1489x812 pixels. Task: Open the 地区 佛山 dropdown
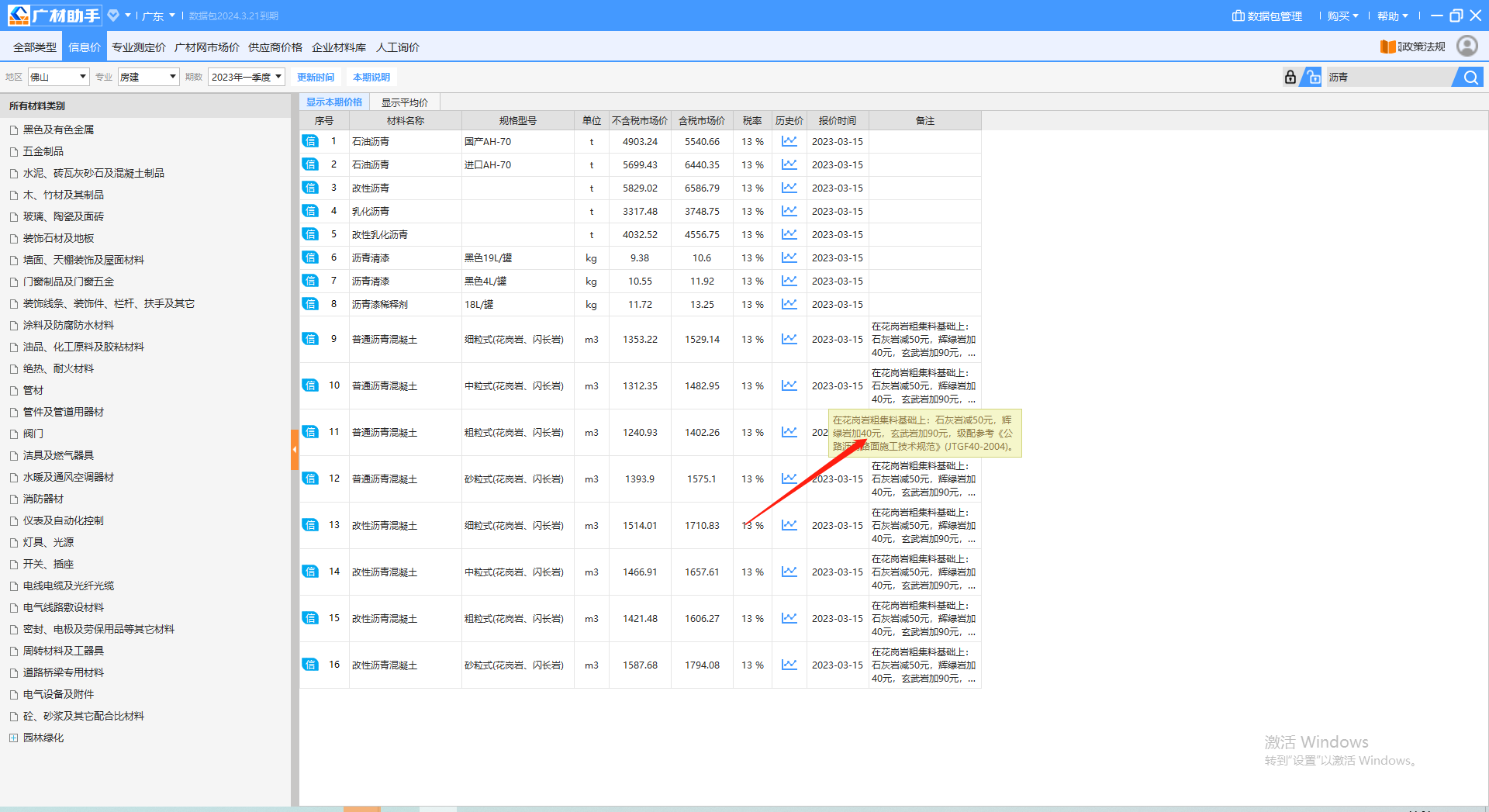click(59, 77)
